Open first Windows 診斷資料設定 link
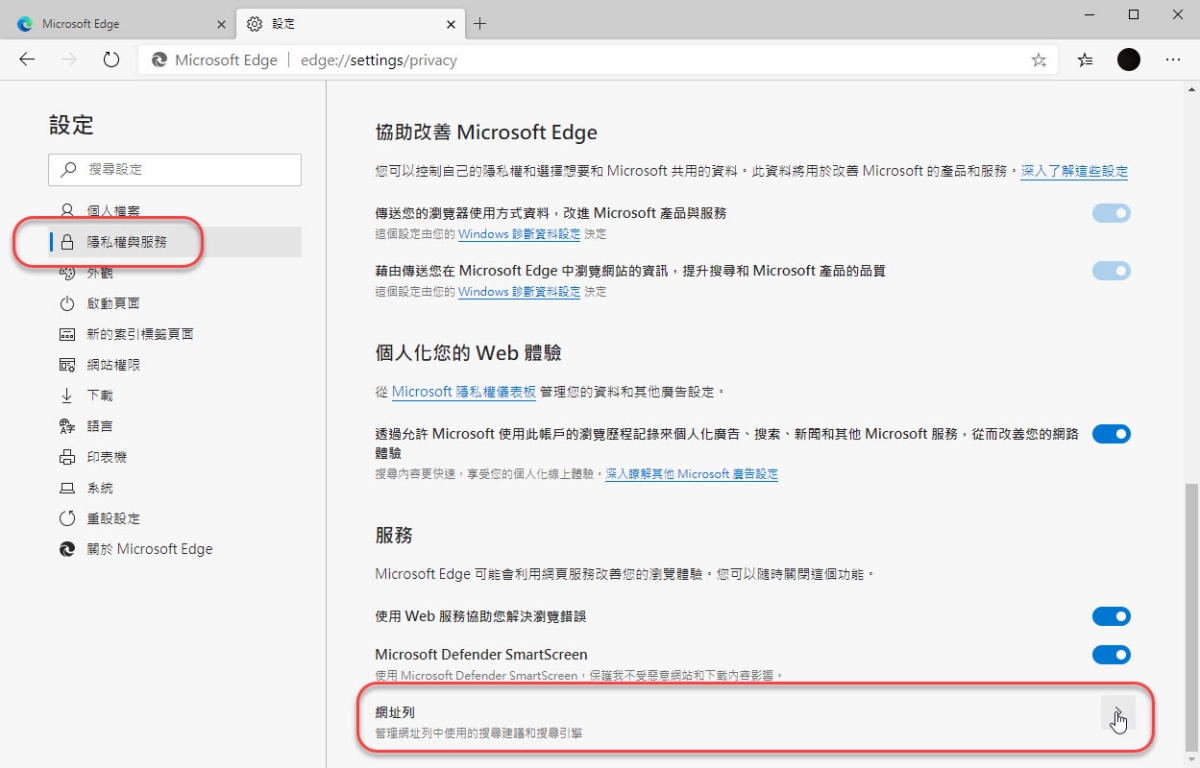 (519, 234)
